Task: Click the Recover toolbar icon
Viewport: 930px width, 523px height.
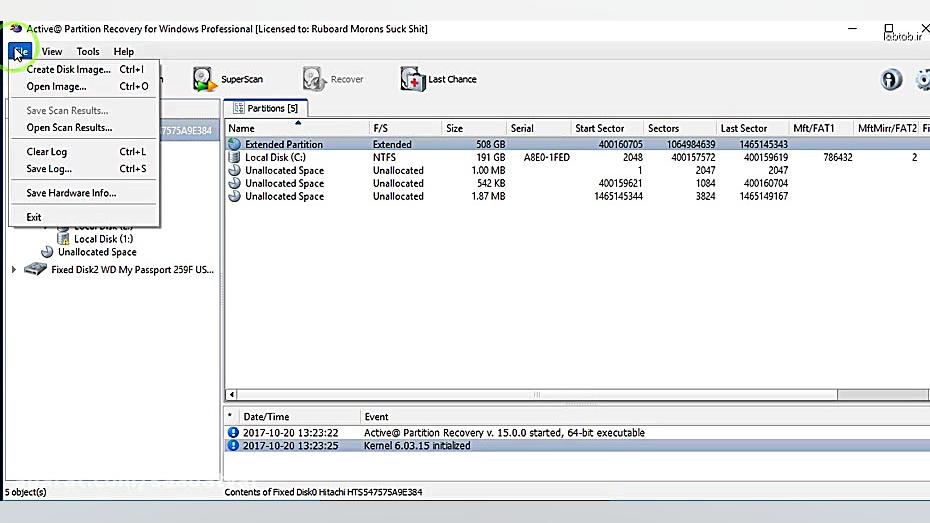Action: click(314, 79)
